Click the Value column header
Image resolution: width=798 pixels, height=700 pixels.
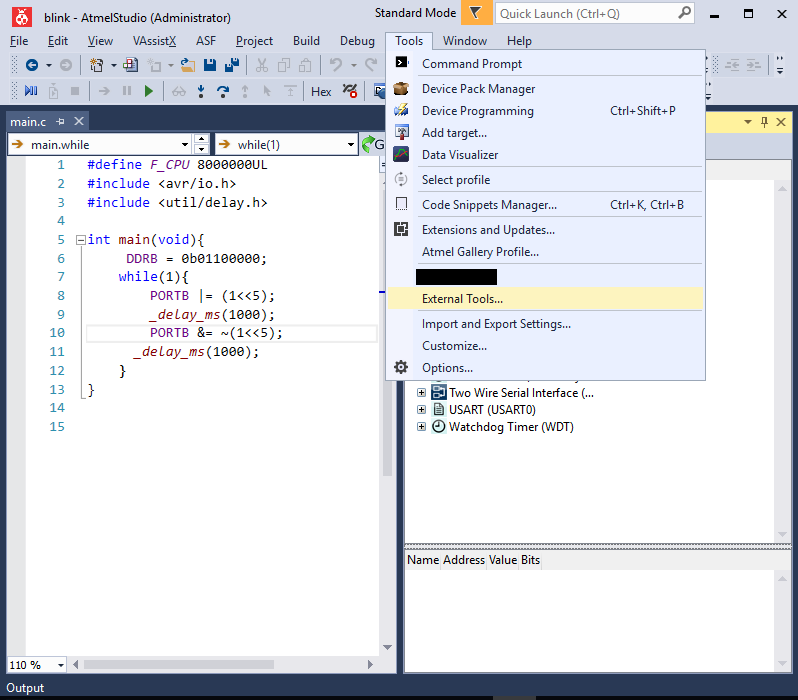pos(503,559)
